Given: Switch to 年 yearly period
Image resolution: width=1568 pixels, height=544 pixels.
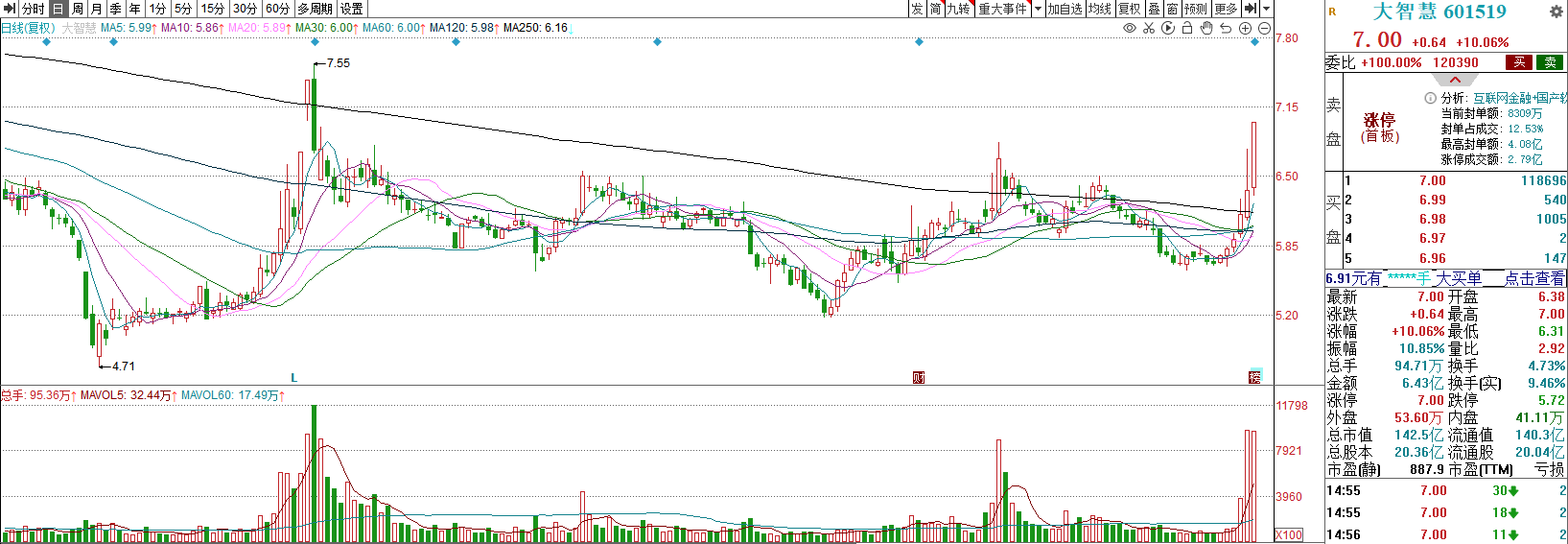Looking at the screenshot, I should pyautogui.click(x=134, y=9).
